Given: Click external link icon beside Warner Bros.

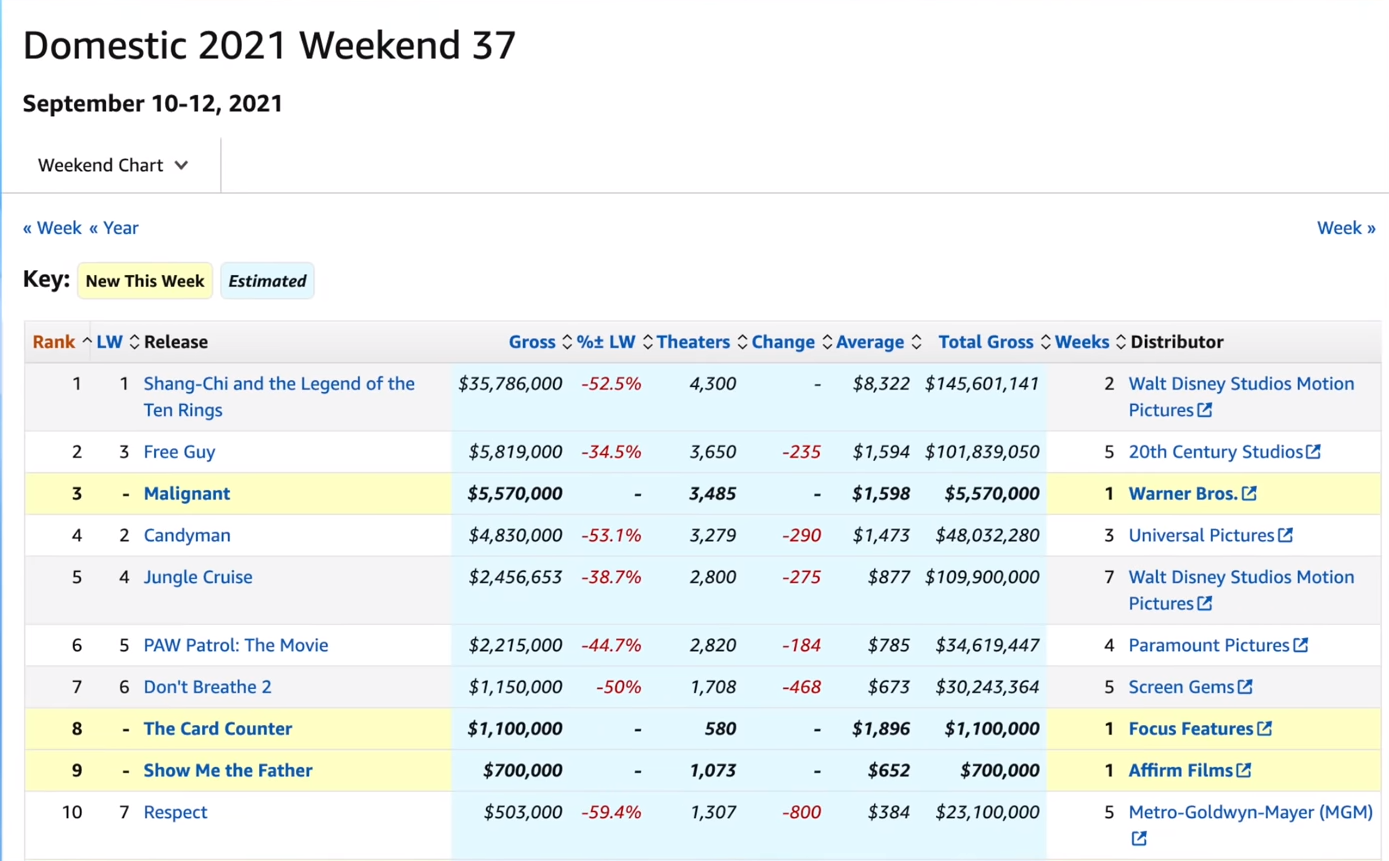Looking at the screenshot, I should [x=1249, y=494].
